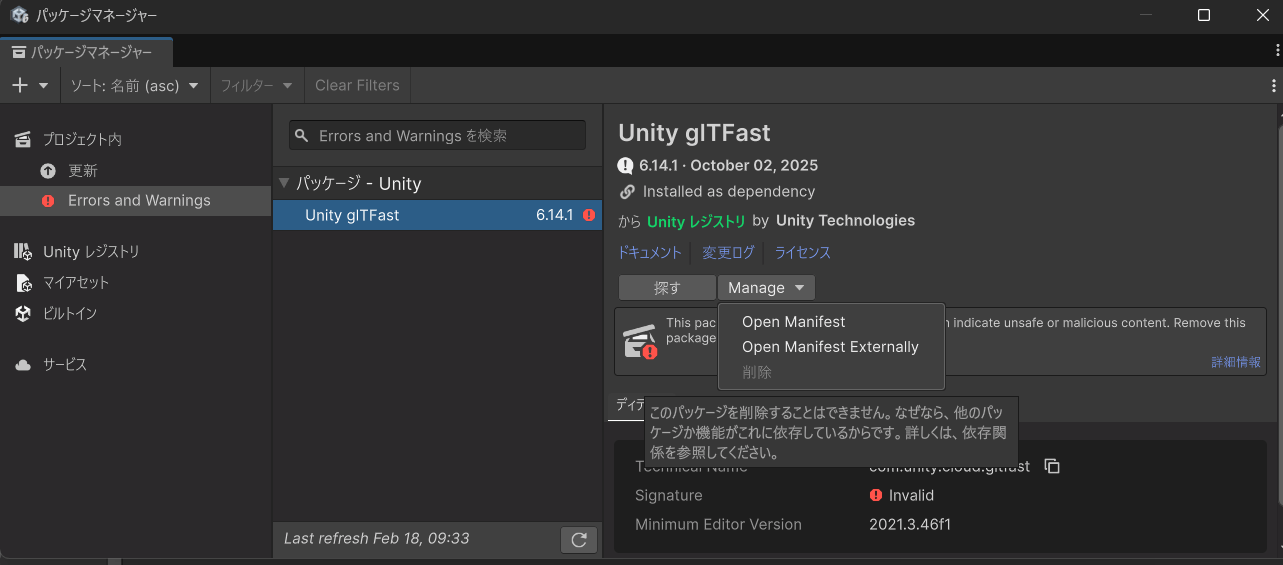Open the ドキュメント link
This screenshot has width=1283, height=565.
[650, 253]
